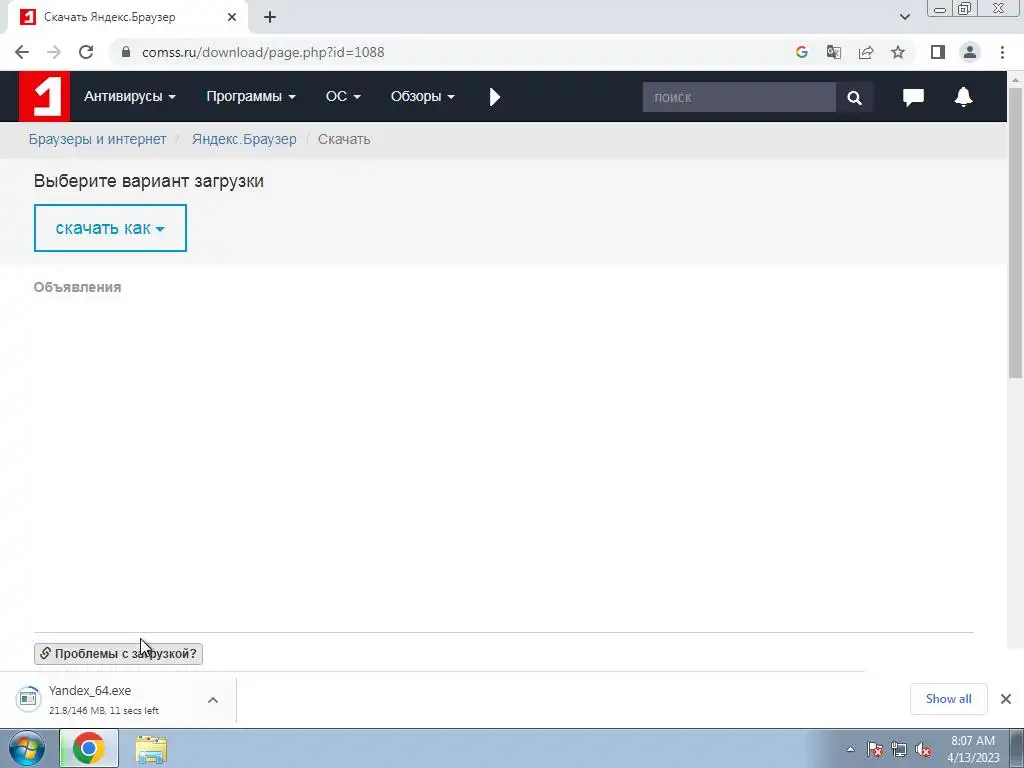Viewport: 1024px width, 768px height.
Task: Open Windows Explorer from taskbar
Action: pyautogui.click(x=151, y=750)
